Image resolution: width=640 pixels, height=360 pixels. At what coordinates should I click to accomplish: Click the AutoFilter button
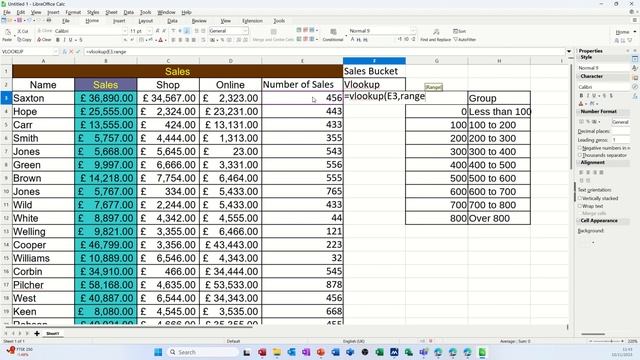[x=464, y=40]
